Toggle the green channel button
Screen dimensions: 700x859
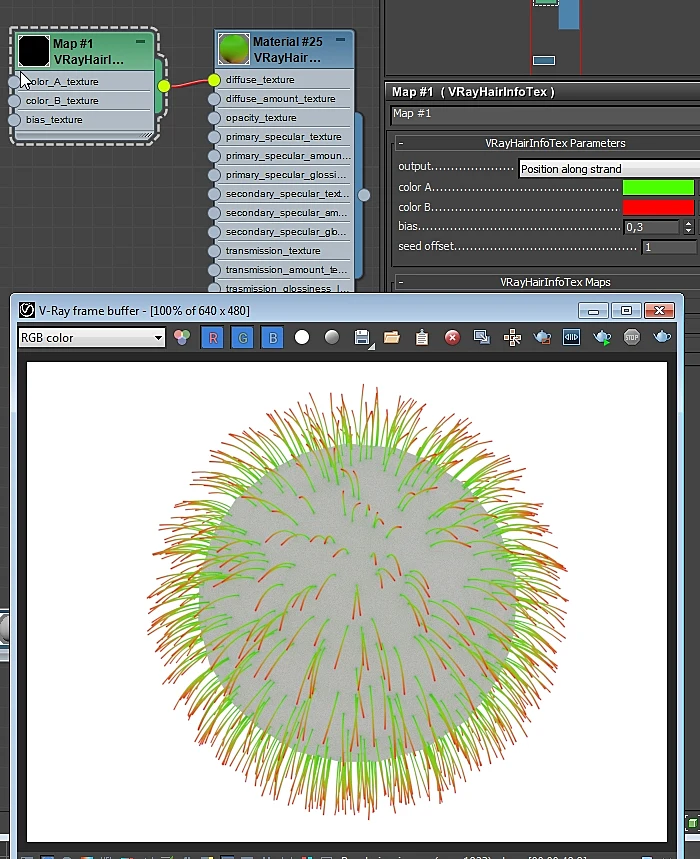pyautogui.click(x=243, y=337)
